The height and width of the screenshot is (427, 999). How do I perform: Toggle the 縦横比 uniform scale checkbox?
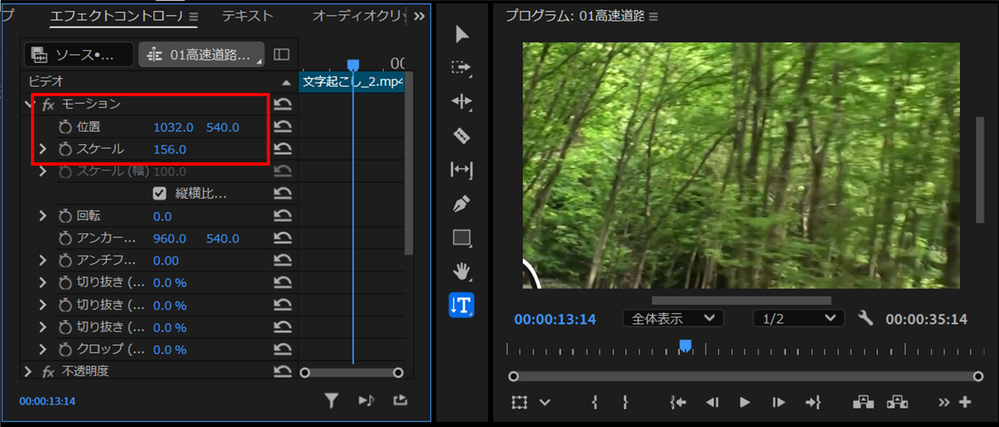160,193
